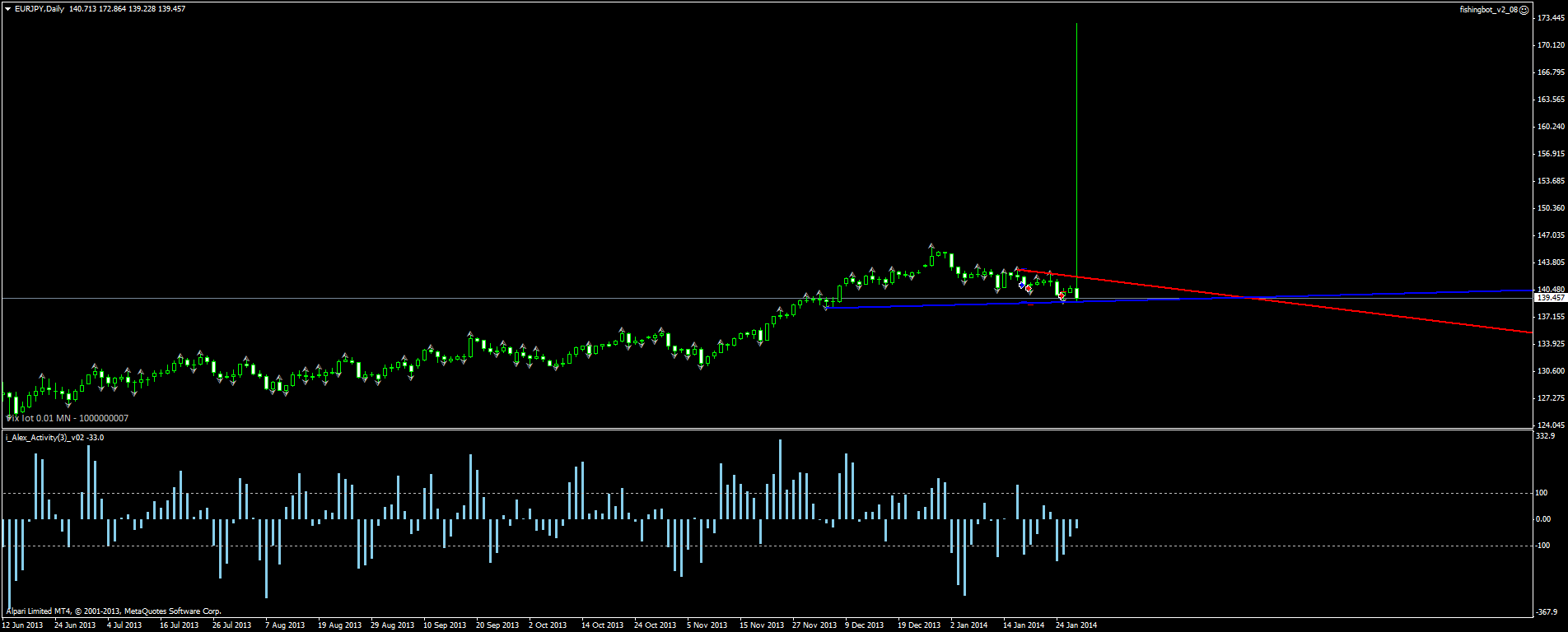The image size is (1568, 632).
Task: Click indicator level label 0.00
Action: pyautogui.click(x=1544, y=519)
